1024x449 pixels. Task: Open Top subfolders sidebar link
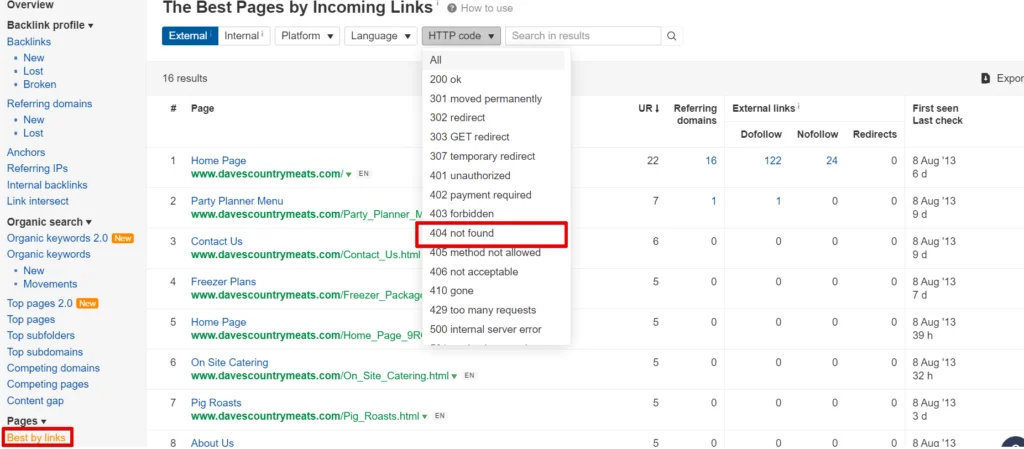point(40,336)
